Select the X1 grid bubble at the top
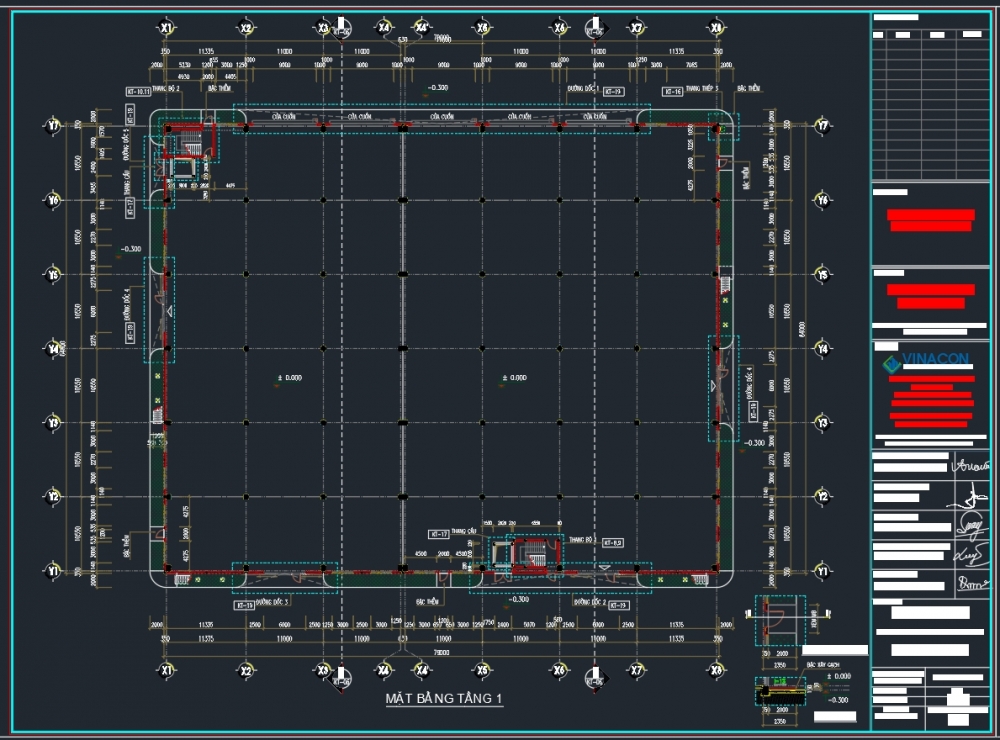Screen dimensions: 1000x740 [167, 28]
